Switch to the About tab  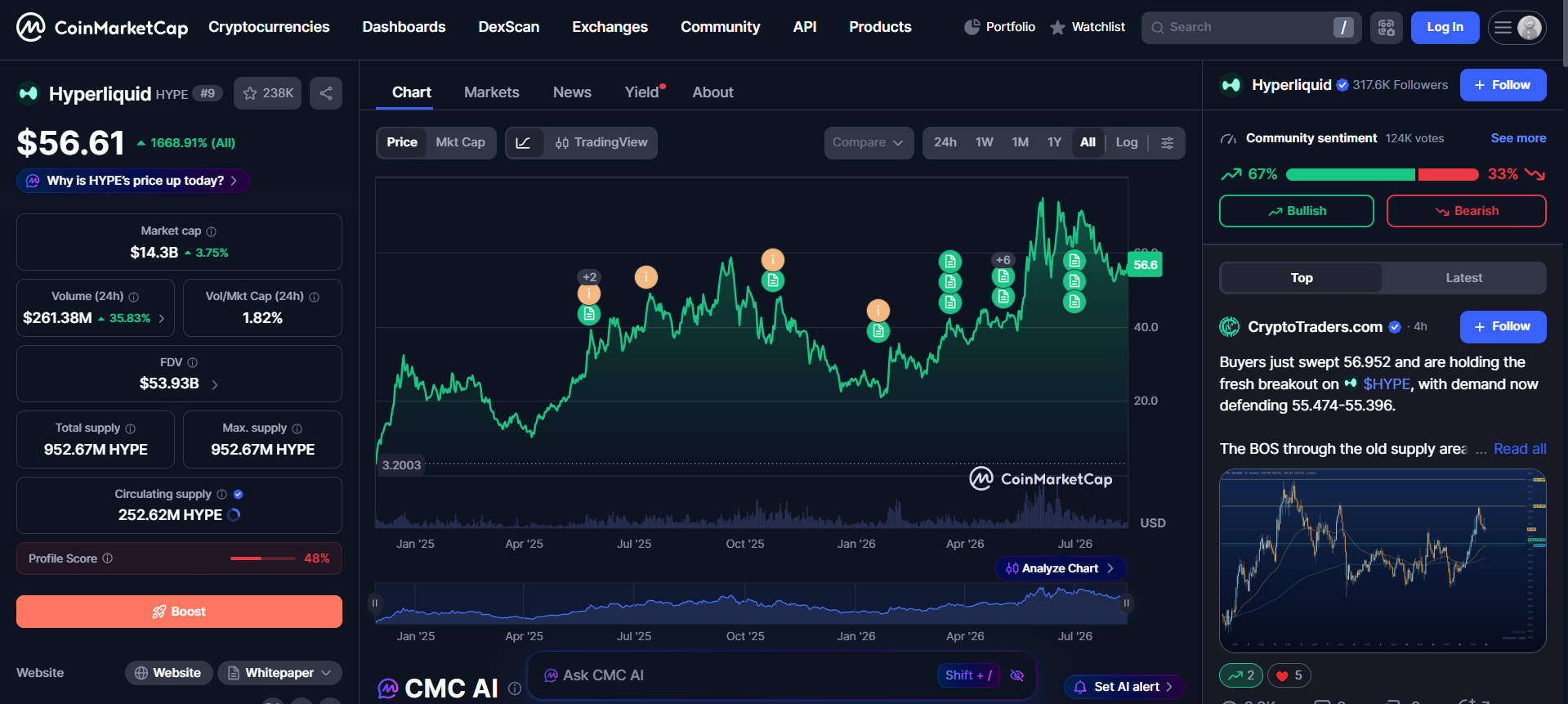tap(713, 92)
